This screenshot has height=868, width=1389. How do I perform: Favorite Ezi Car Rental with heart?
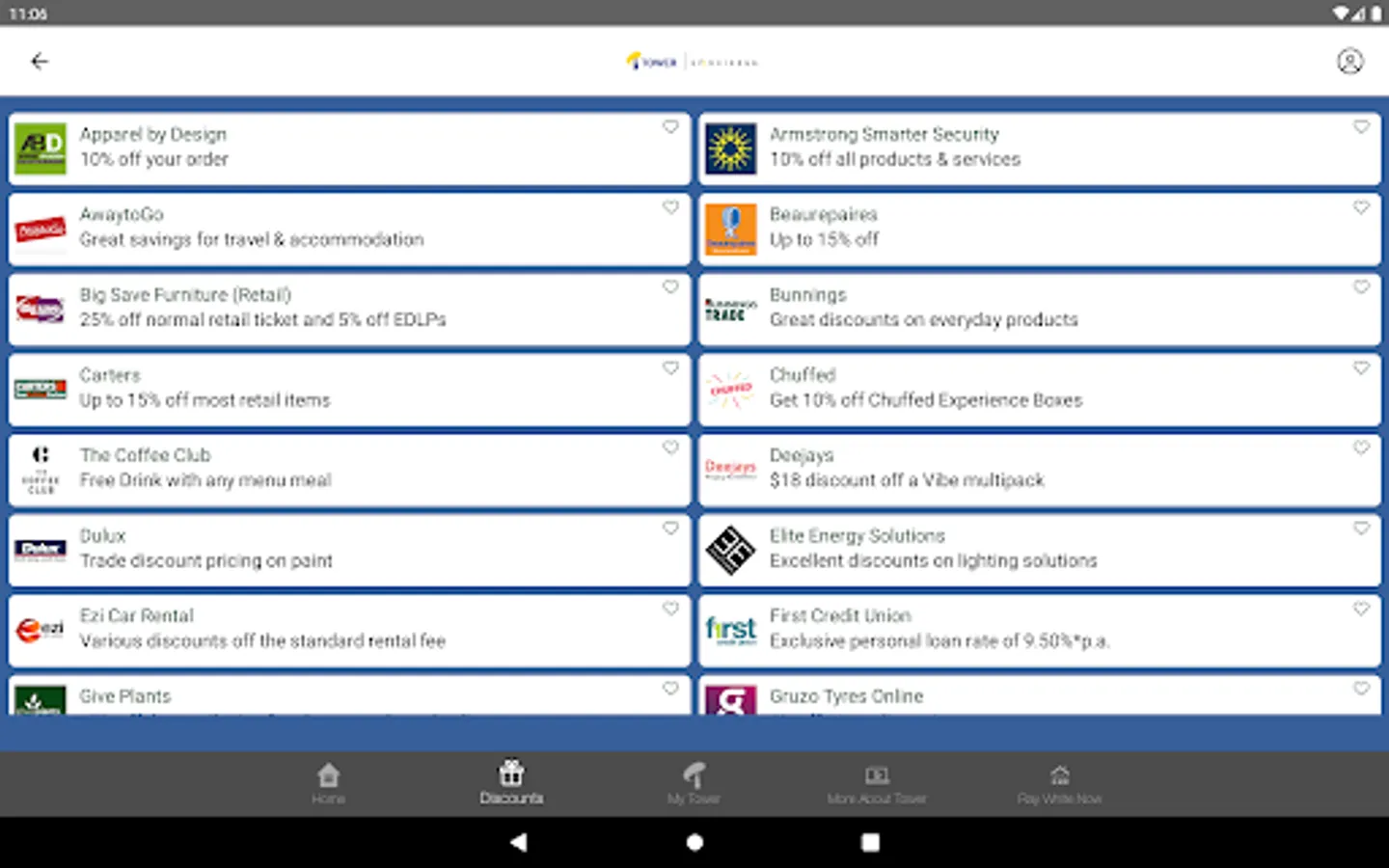tap(670, 609)
